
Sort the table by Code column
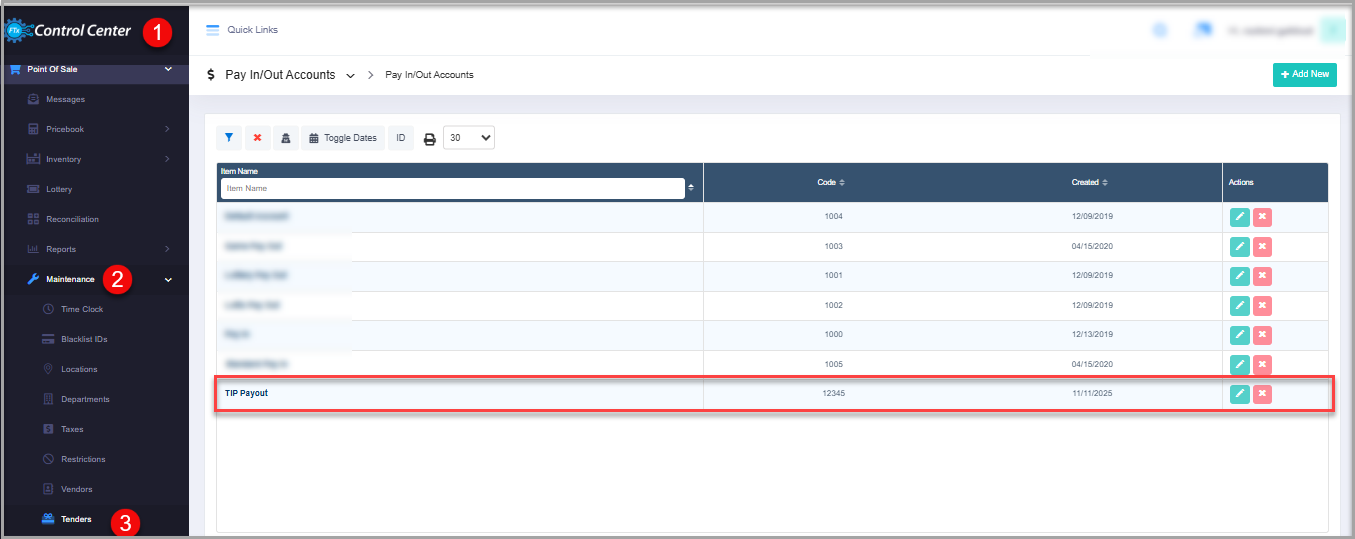click(x=831, y=183)
